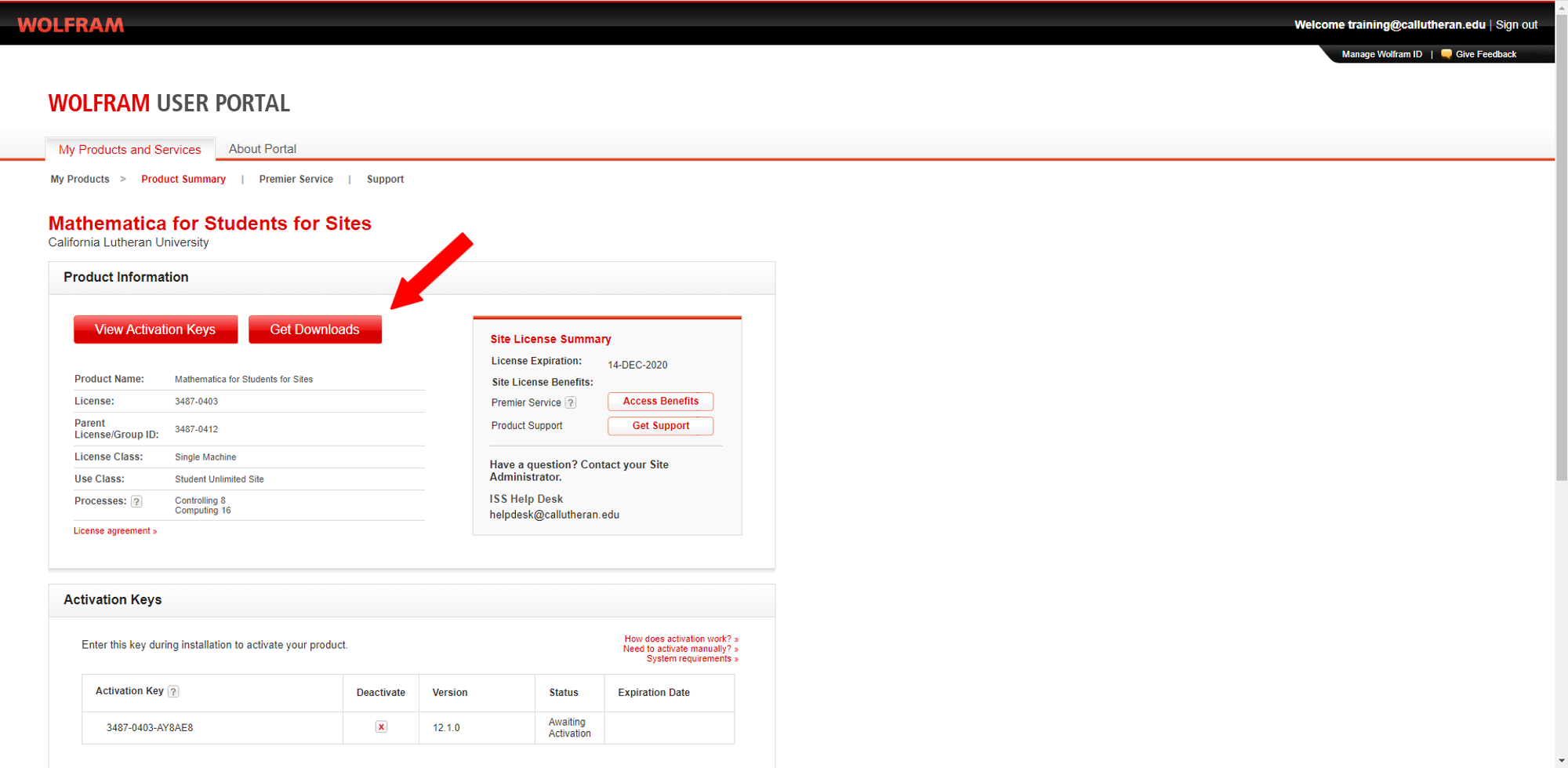The height and width of the screenshot is (768, 1568).
Task: Click activation key 3487-0403-AY8AE8 text
Action: 150,728
